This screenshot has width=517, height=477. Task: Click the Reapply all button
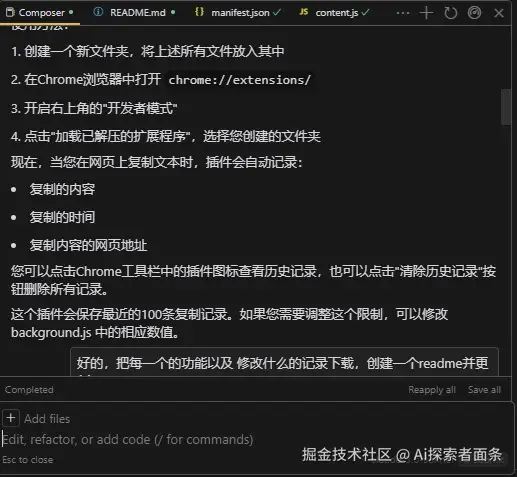432,390
